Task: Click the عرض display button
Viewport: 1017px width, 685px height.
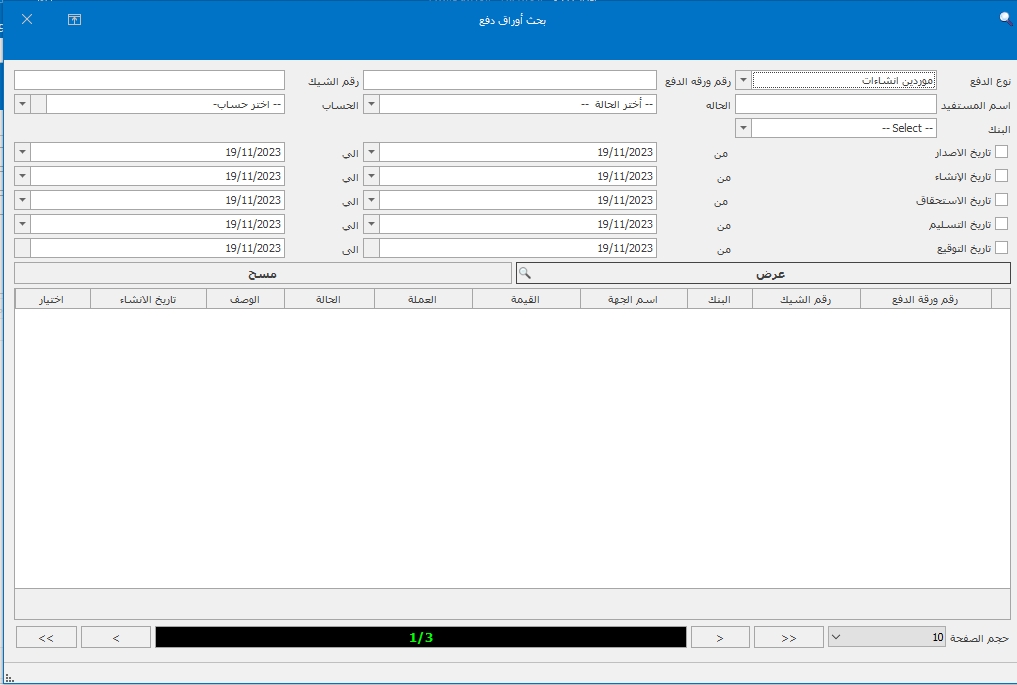Action: (x=768, y=274)
